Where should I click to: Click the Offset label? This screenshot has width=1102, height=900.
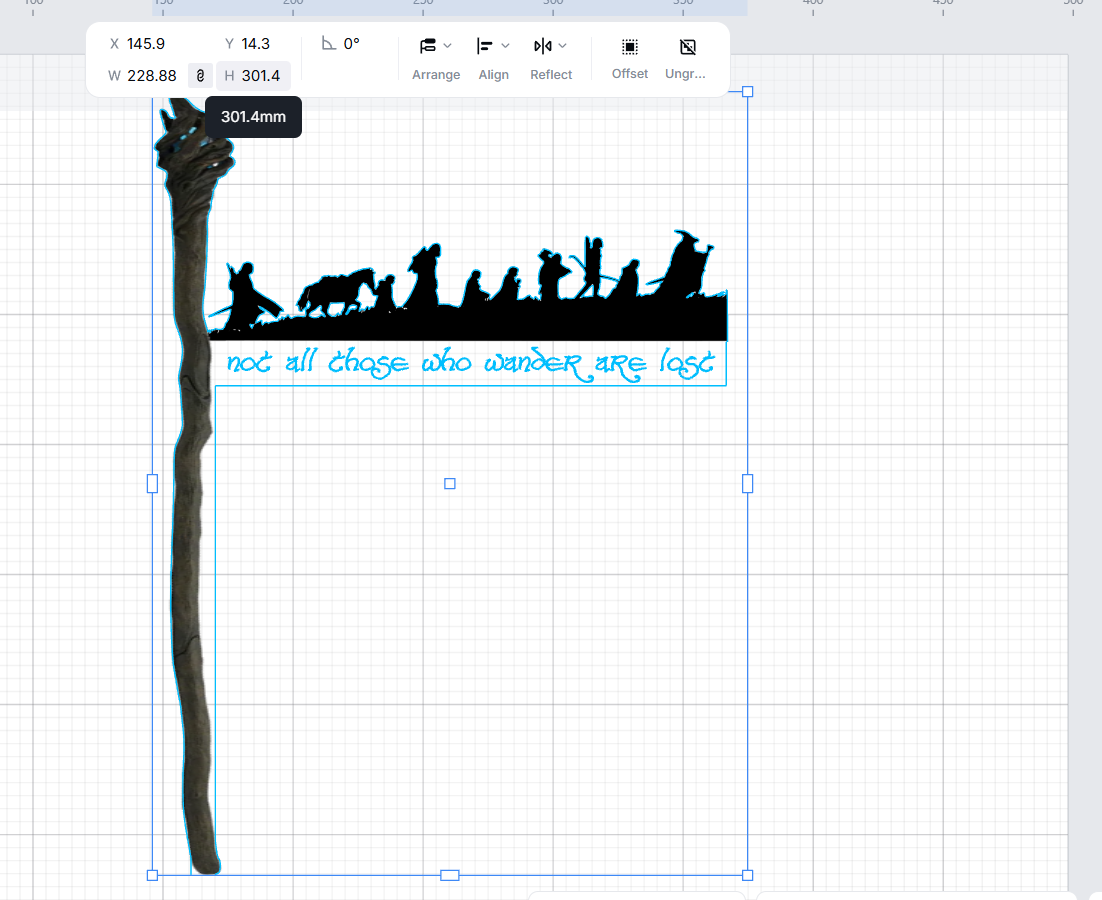click(630, 74)
